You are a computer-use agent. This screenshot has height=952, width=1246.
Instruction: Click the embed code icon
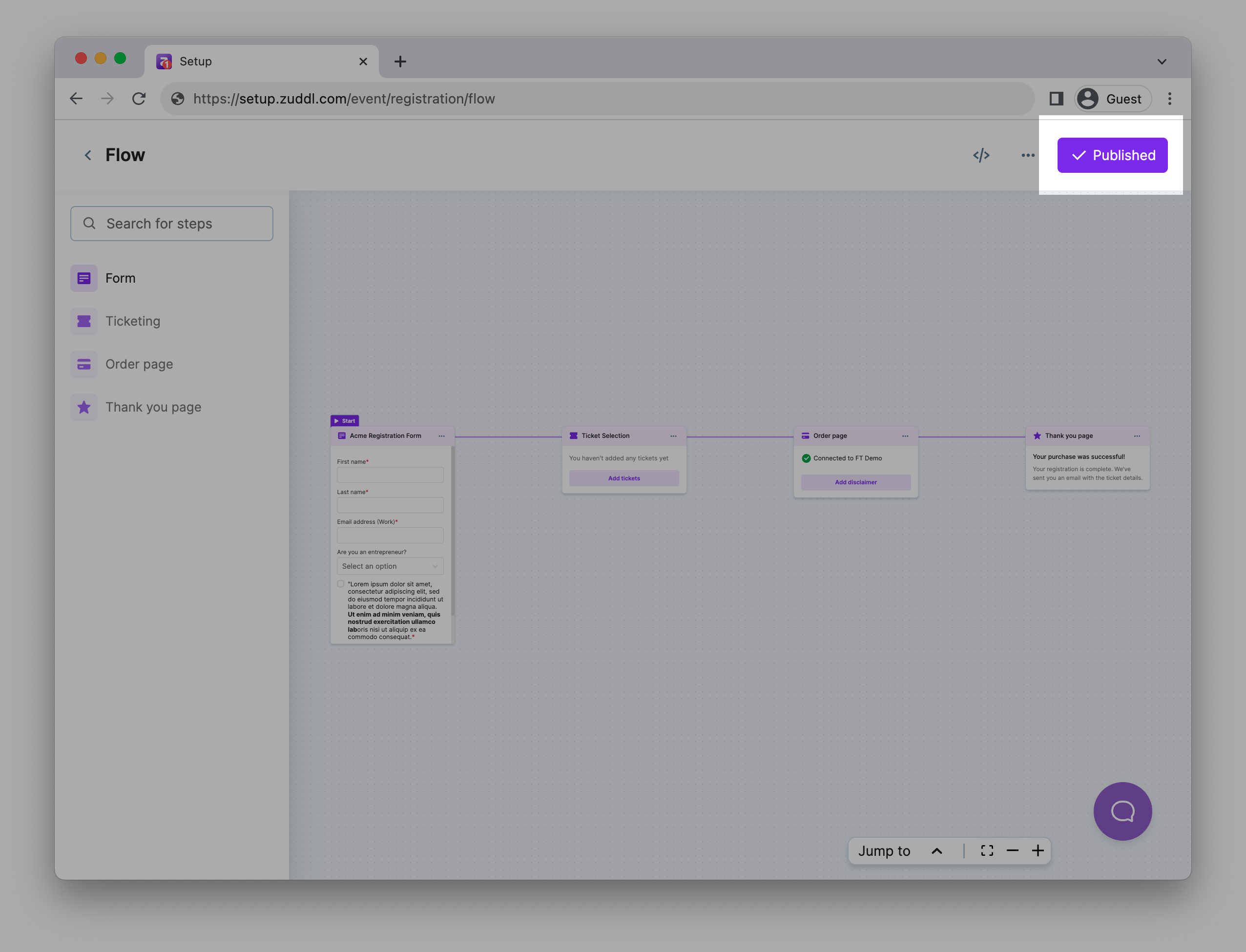coord(981,155)
